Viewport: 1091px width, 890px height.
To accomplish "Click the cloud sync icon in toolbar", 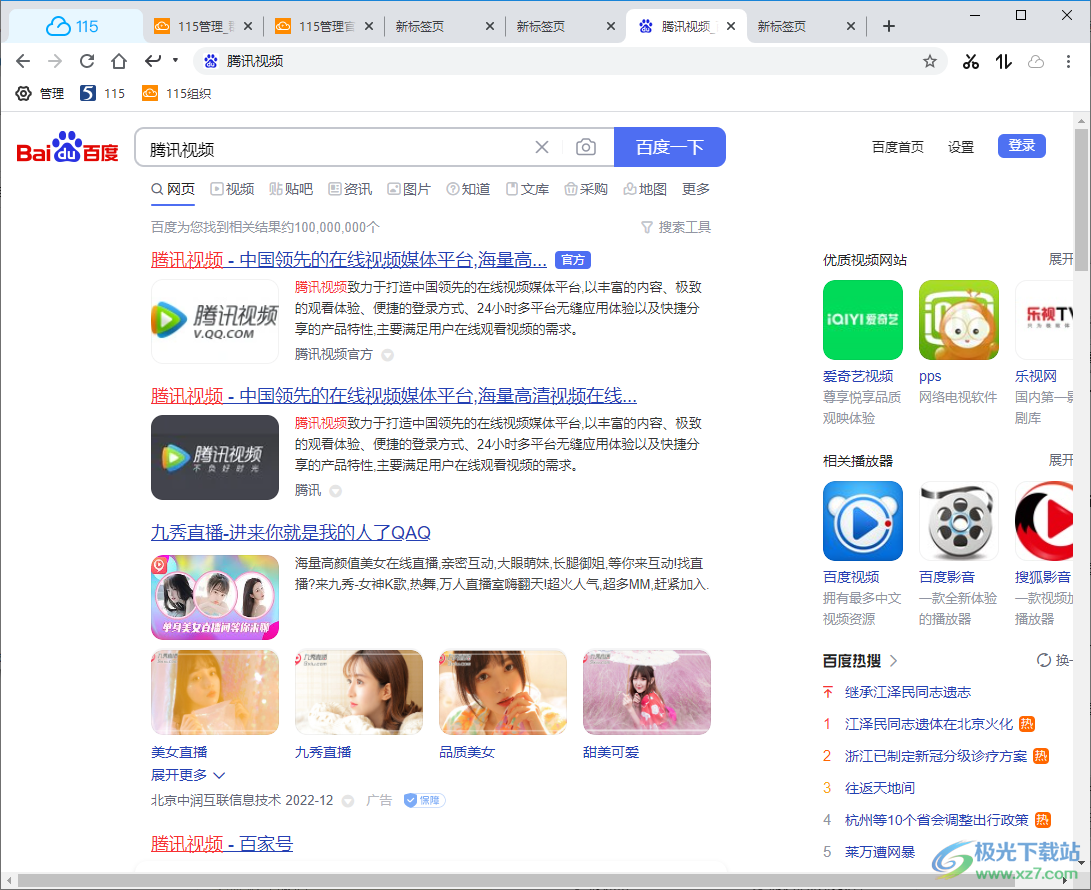I will 1036,62.
